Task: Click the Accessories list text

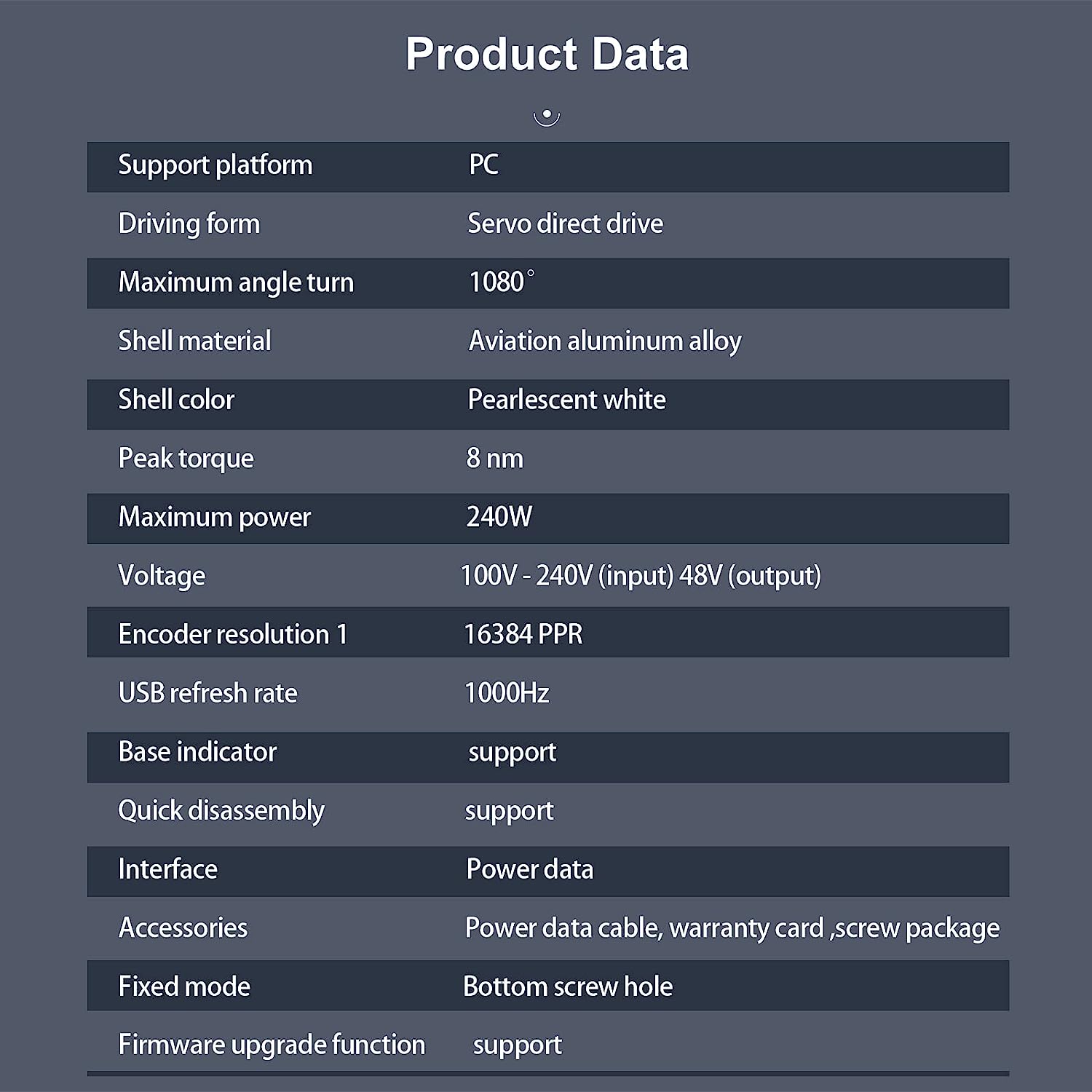Action: [x=732, y=928]
